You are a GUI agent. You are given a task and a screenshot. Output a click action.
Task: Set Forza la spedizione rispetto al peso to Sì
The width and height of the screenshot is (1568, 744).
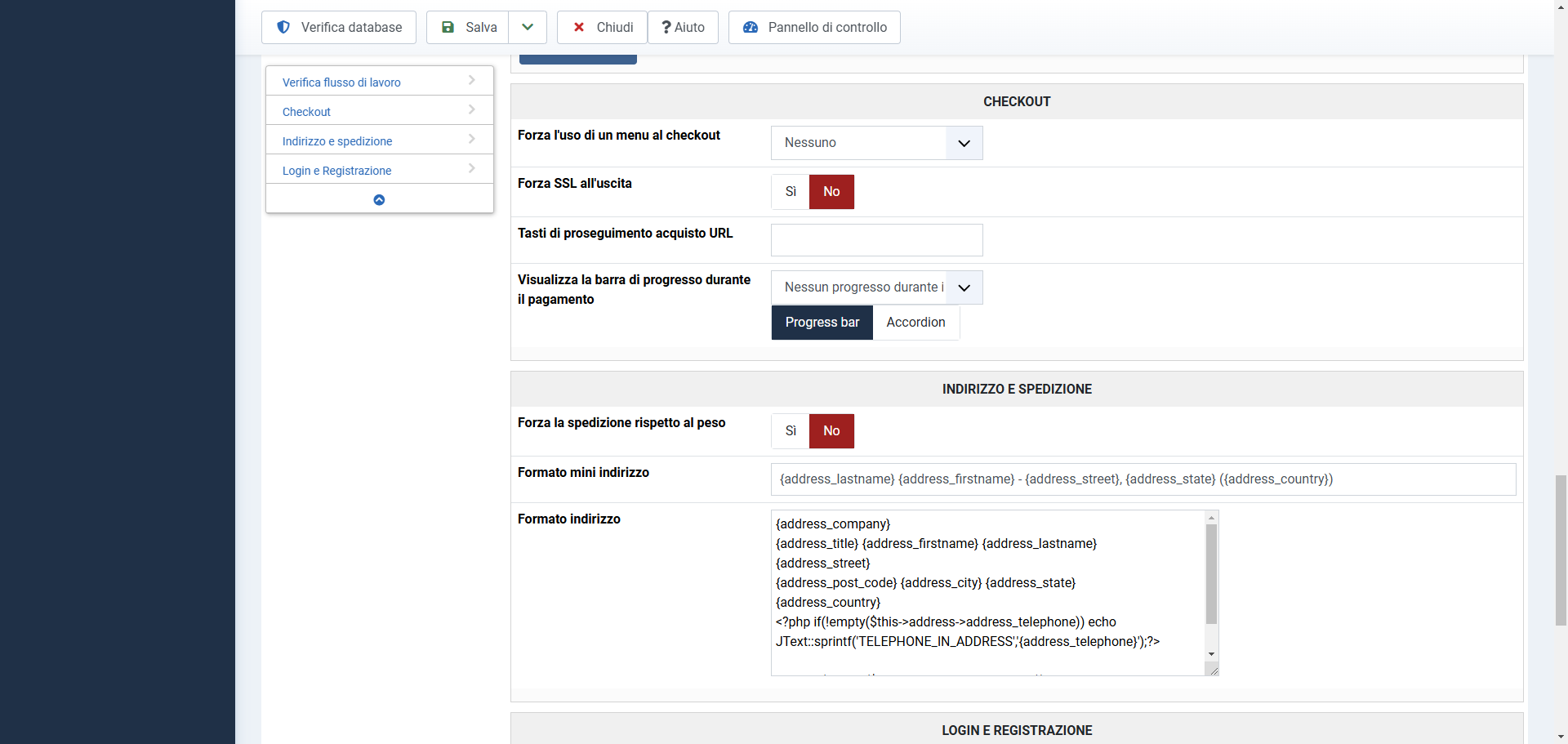click(791, 431)
